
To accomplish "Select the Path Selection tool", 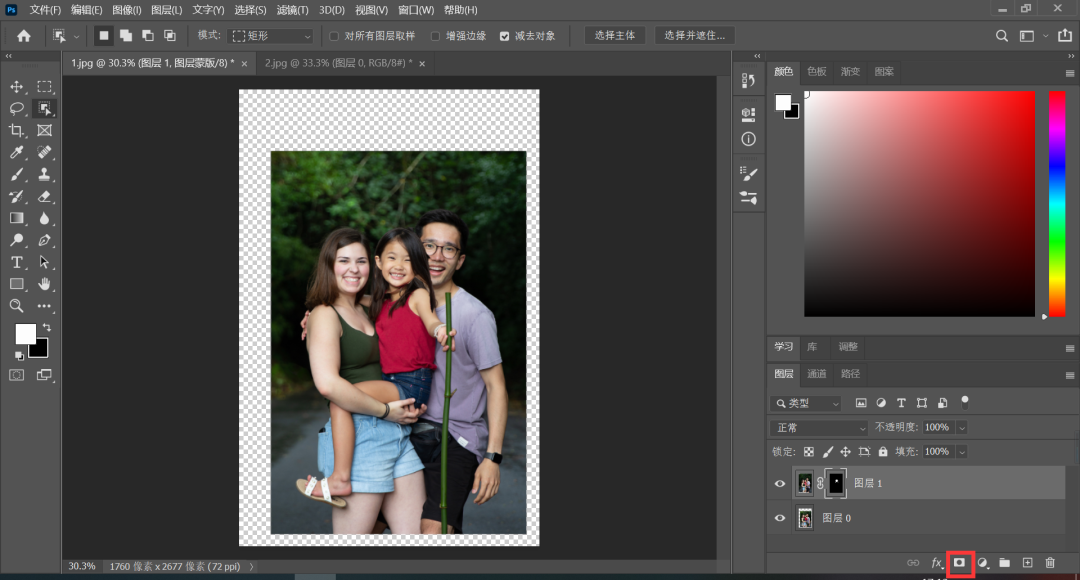I will tap(45, 262).
